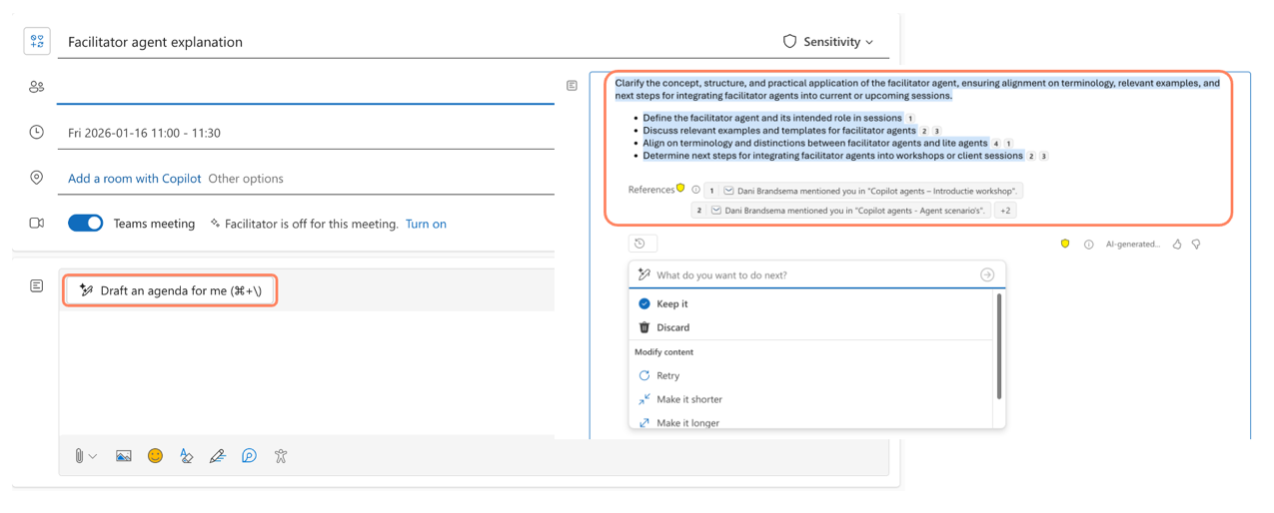Give thumbs down to AI-generated agenda
This screenshot has height=513, width=1274.
1195,243
